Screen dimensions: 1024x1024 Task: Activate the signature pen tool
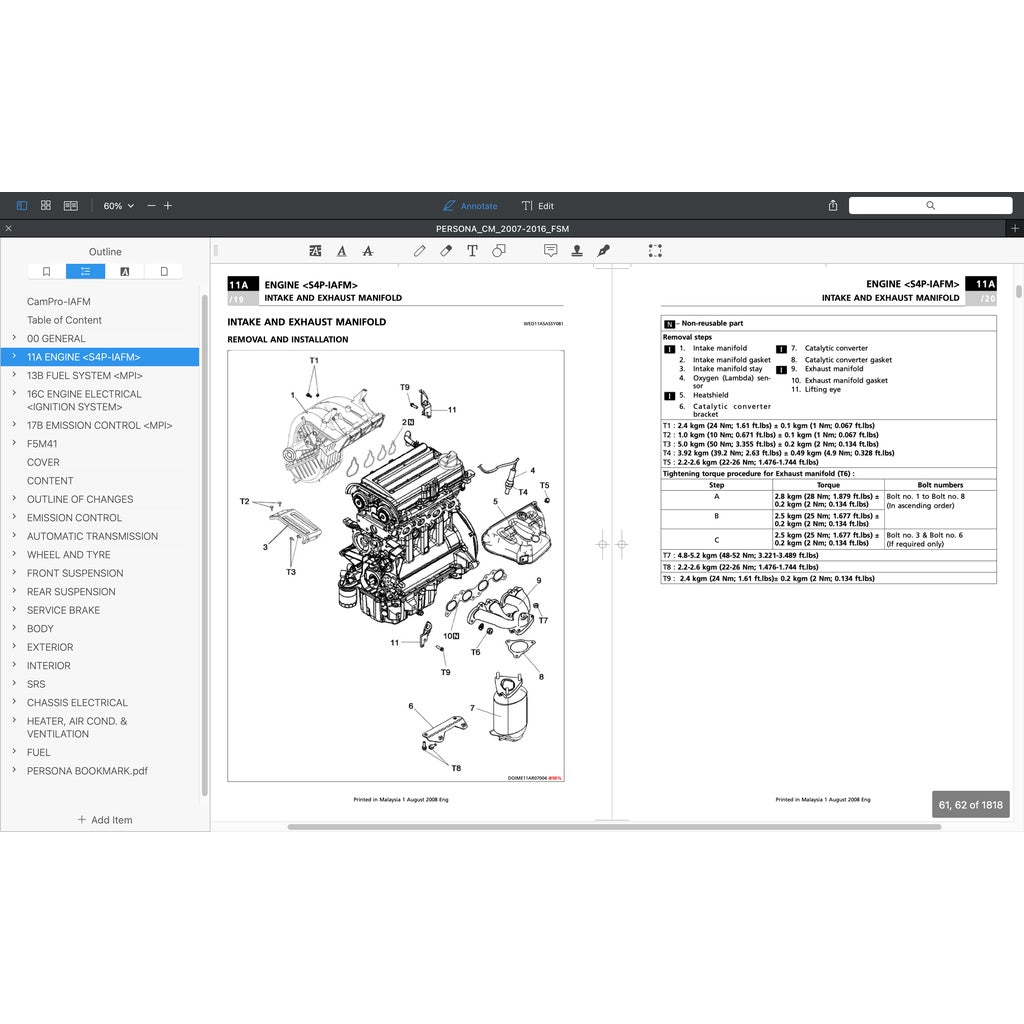point(603,251)
